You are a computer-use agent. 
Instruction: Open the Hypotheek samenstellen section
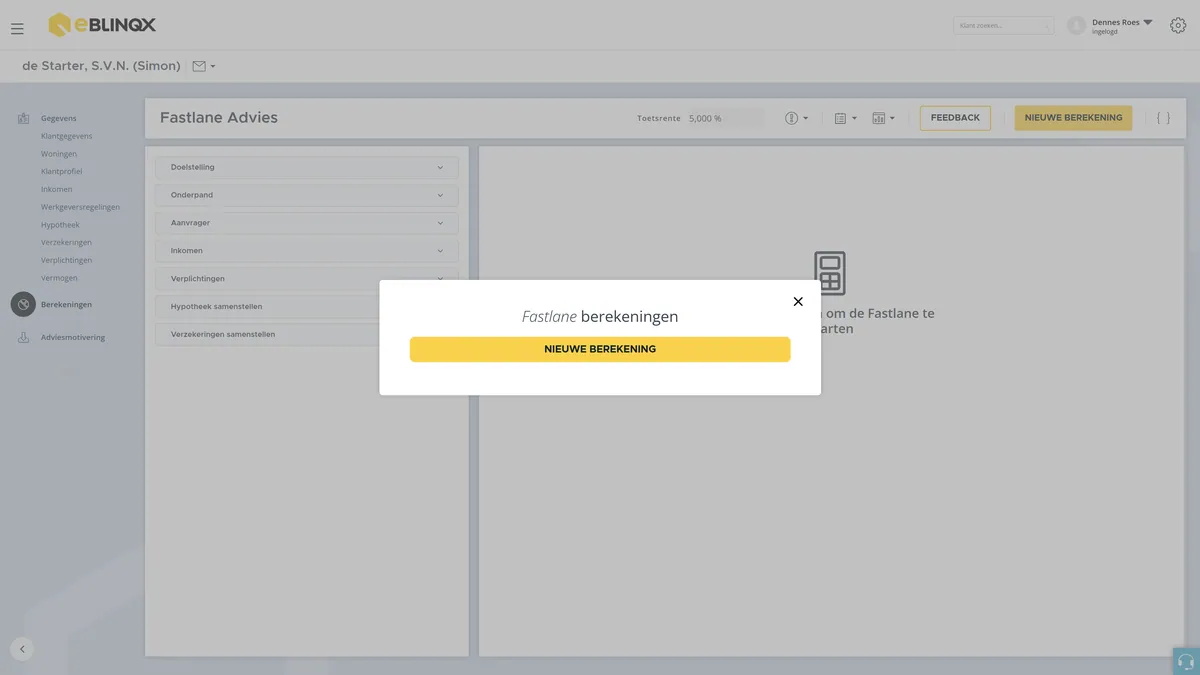point(267,307)
